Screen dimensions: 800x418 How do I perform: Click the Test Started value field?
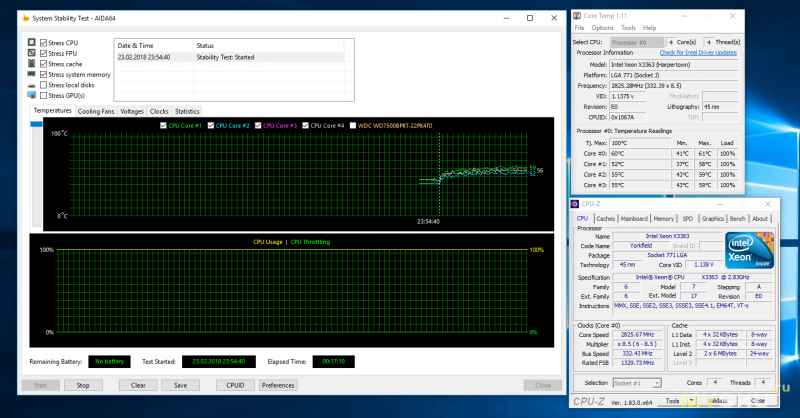coord(218,361)
